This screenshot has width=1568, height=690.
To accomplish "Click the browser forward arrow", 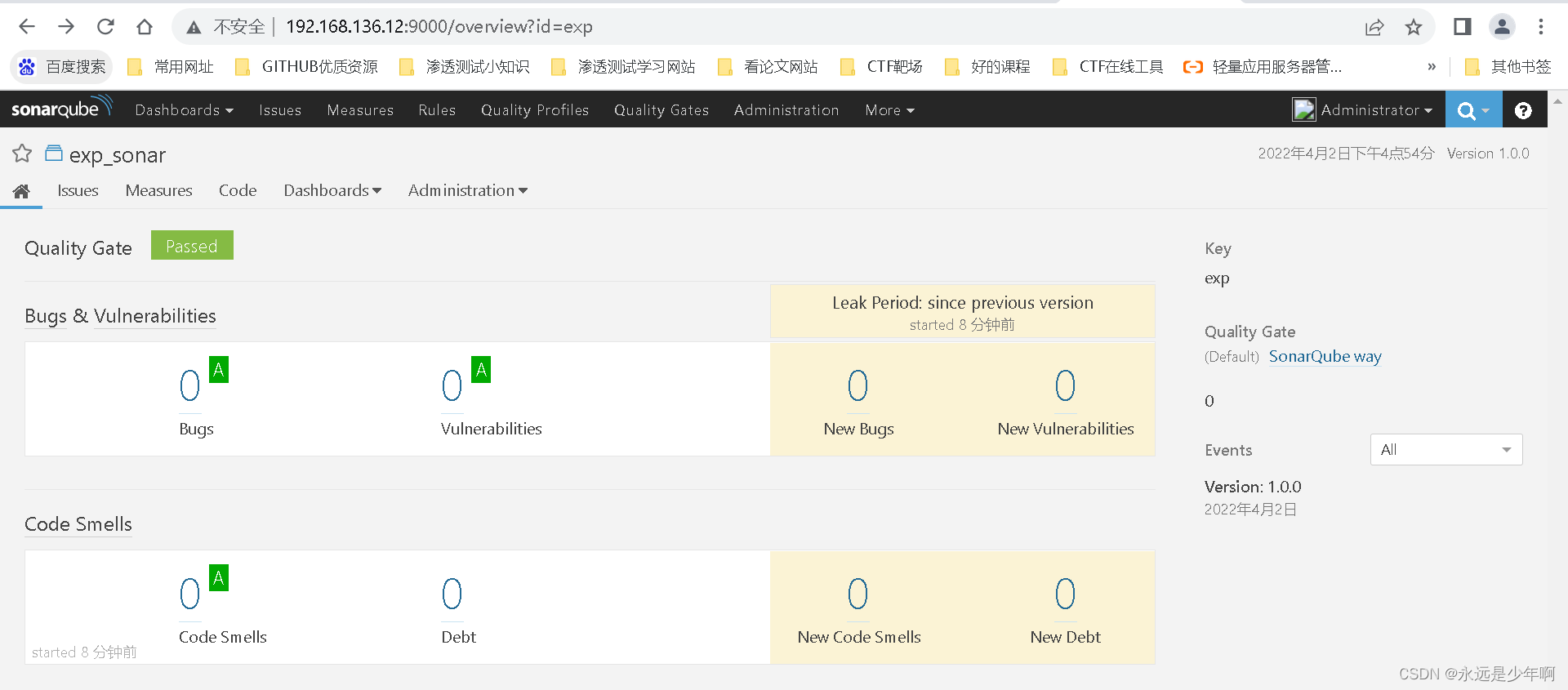I will click(x=66, y=27).
